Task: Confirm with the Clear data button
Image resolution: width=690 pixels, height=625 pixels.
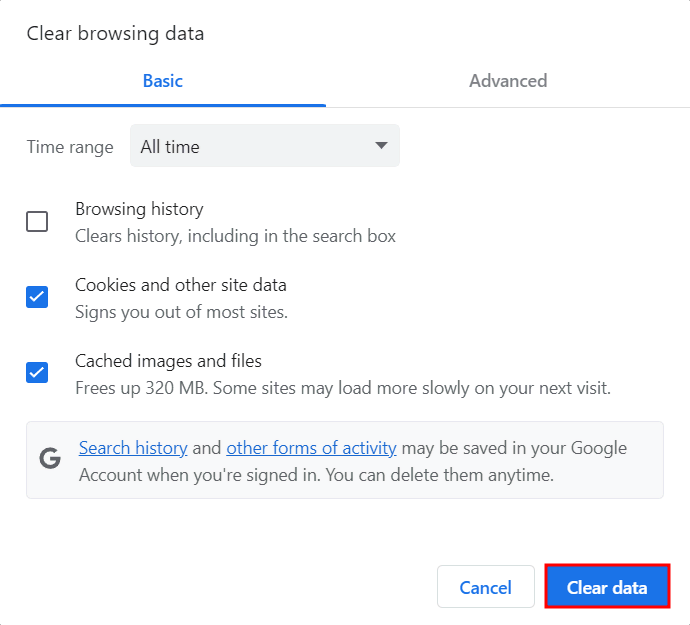Action: [606, 587]
